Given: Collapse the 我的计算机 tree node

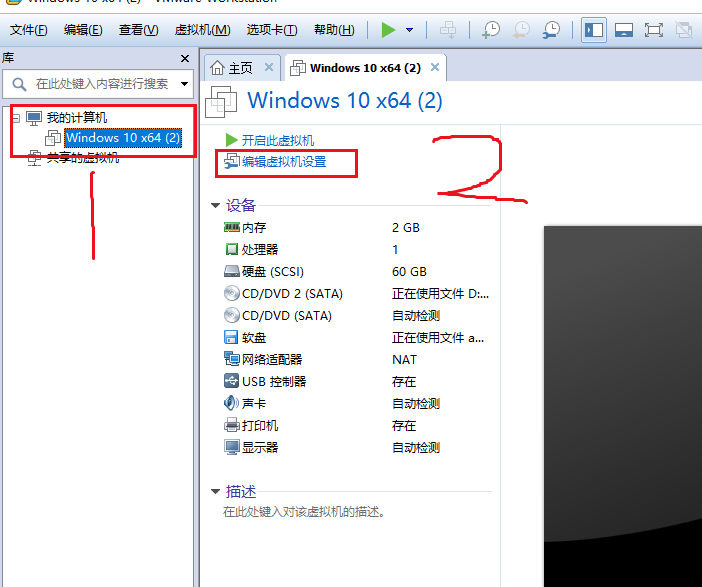Looking at the screenshot, I should click(16, 119).
